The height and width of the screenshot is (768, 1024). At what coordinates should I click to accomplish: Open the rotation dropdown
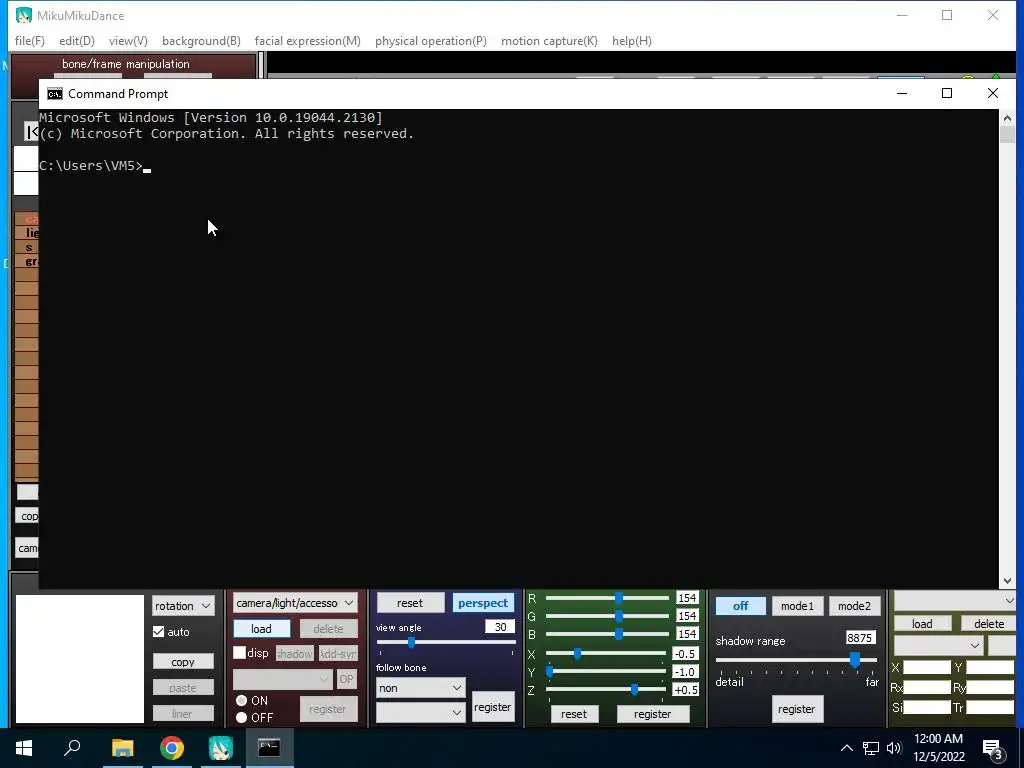pyautogui.click(x=183, y=605)
